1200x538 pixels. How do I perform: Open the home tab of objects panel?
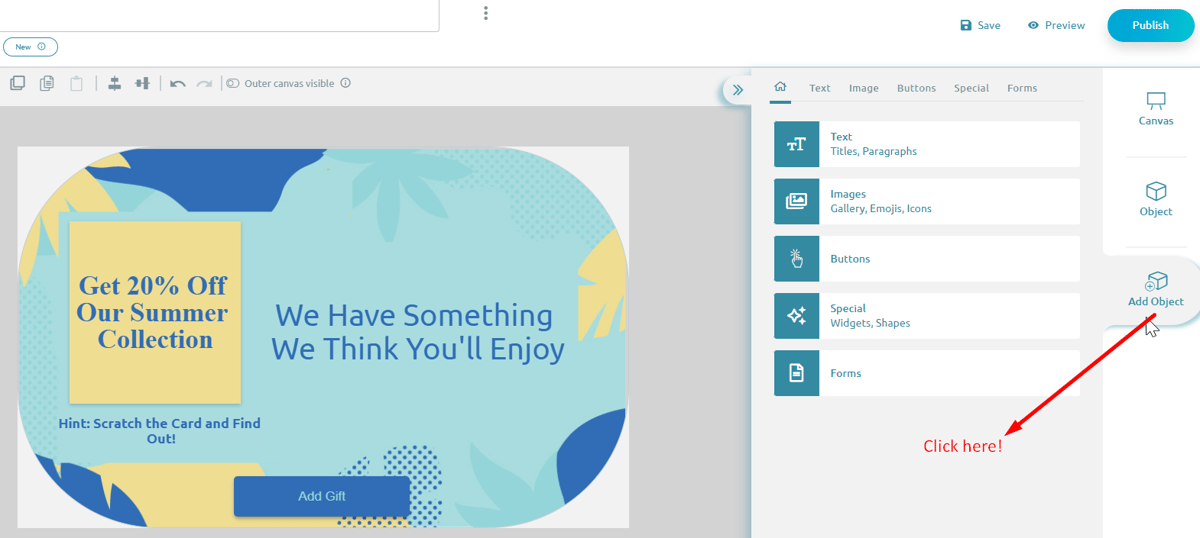point(780,88)
